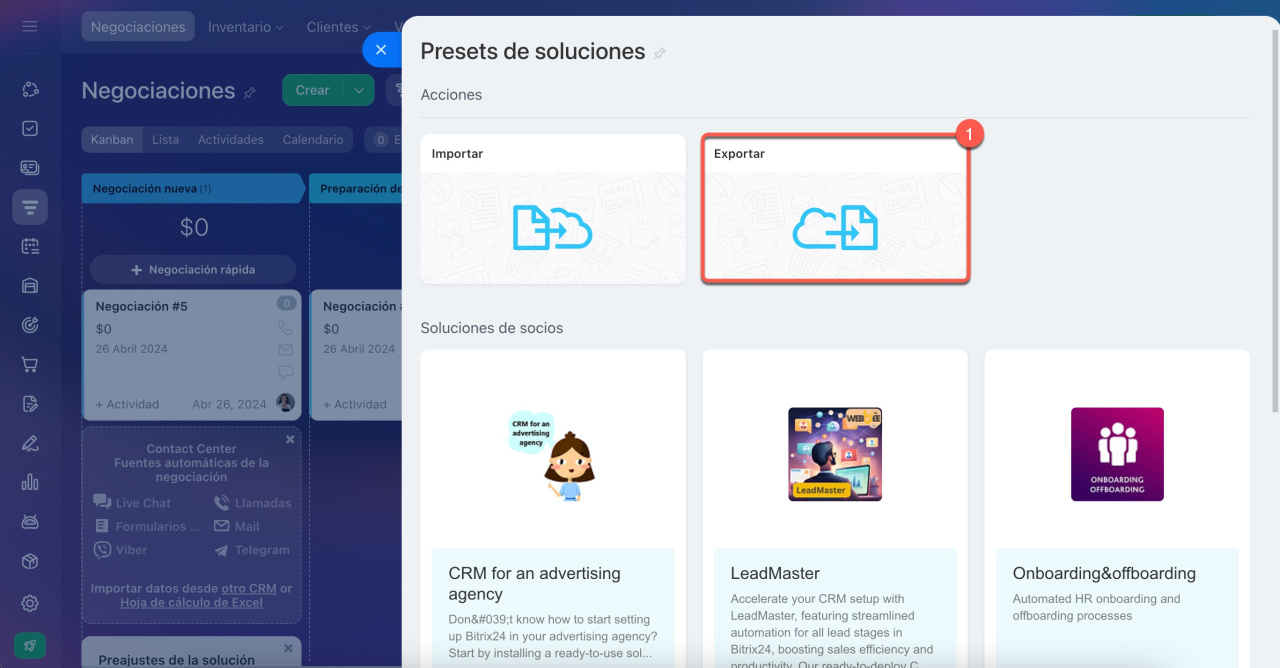
Task: Close the Preajustes de la solución block
Action: (x=290, y=648)
